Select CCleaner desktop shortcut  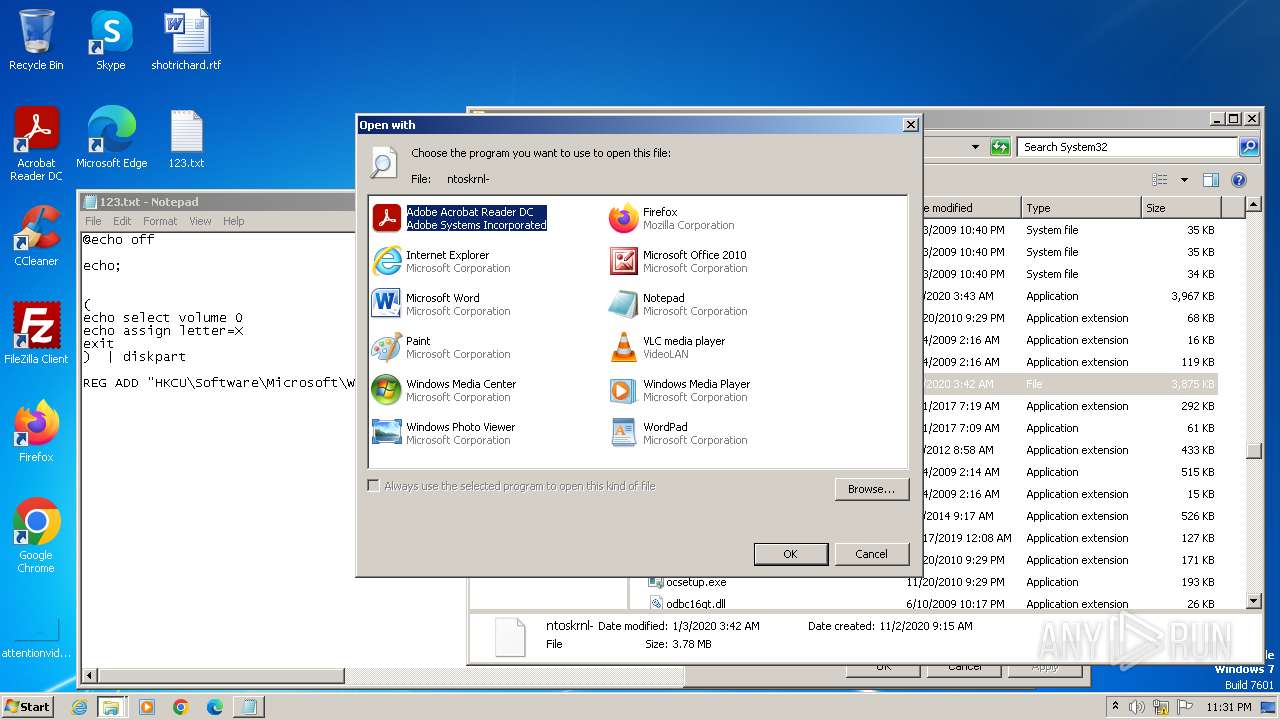pyautogui.click(x=36, y=236)
